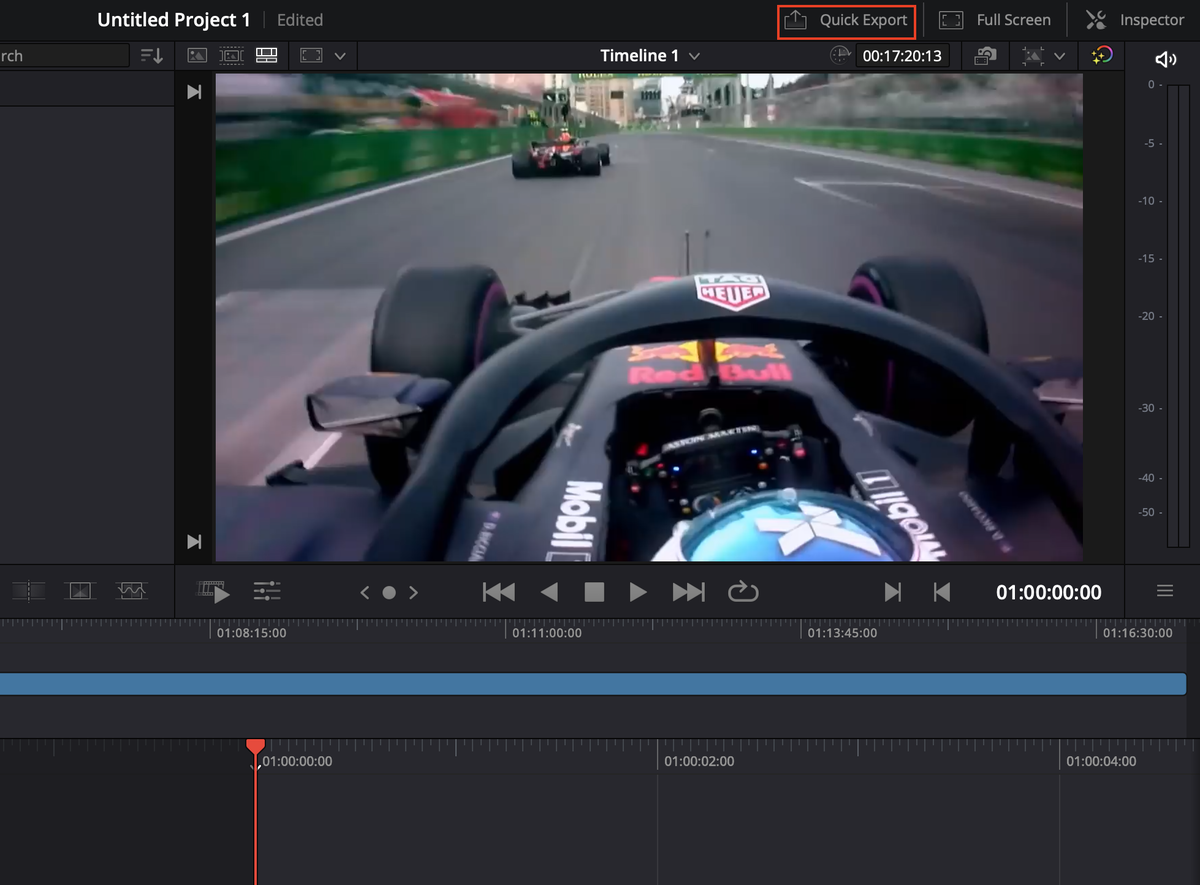Image resolution: width=1200 pixels, height=885 pixels.
Task: Click the 01:00:04:00 lower ruler label
Action: 1101,761
